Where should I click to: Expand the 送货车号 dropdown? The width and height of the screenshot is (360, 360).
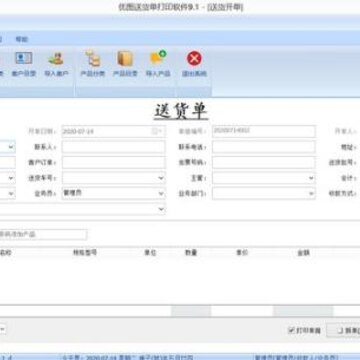(161, 178)
